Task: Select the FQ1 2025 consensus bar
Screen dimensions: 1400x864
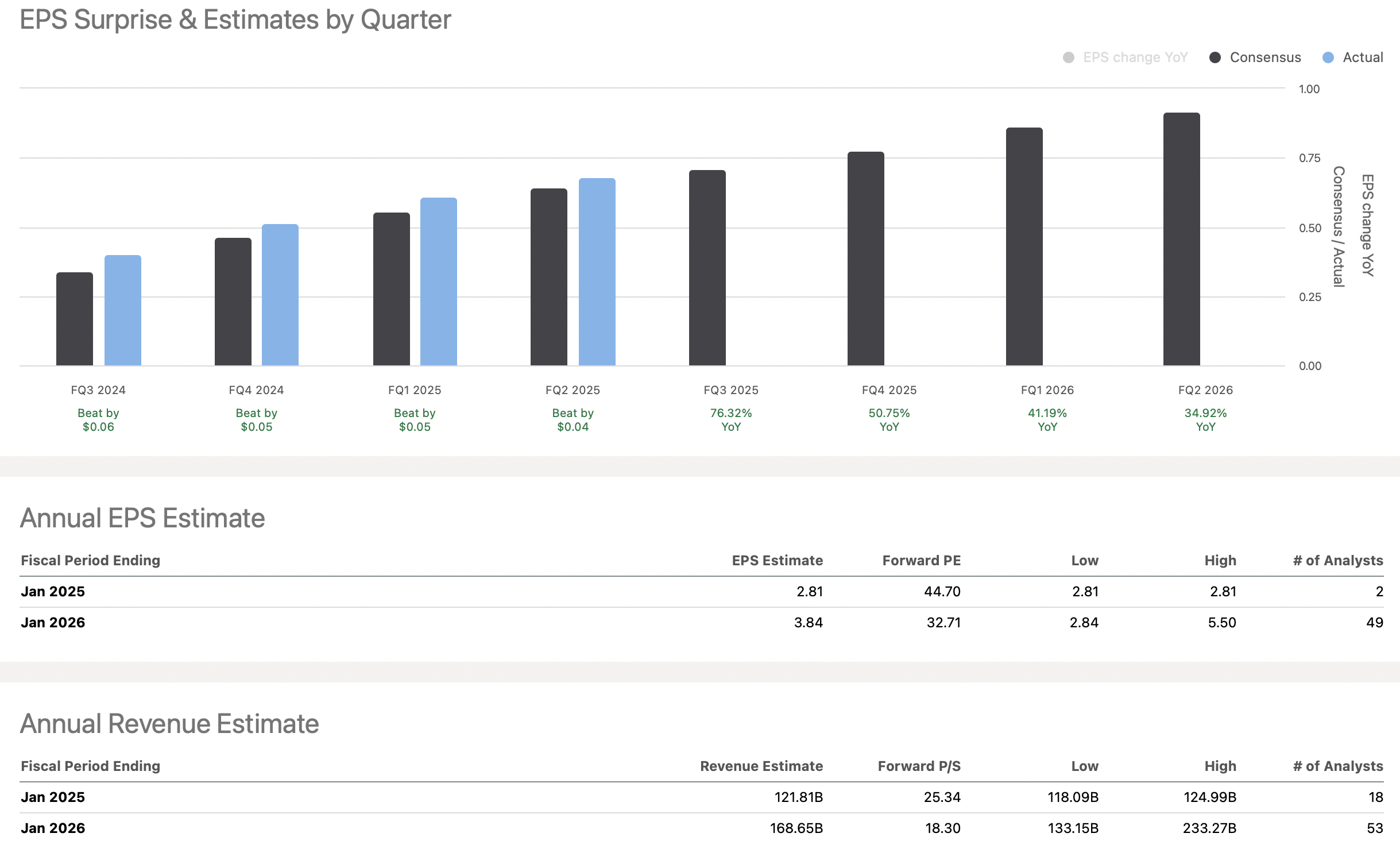Action: point(392,289)
